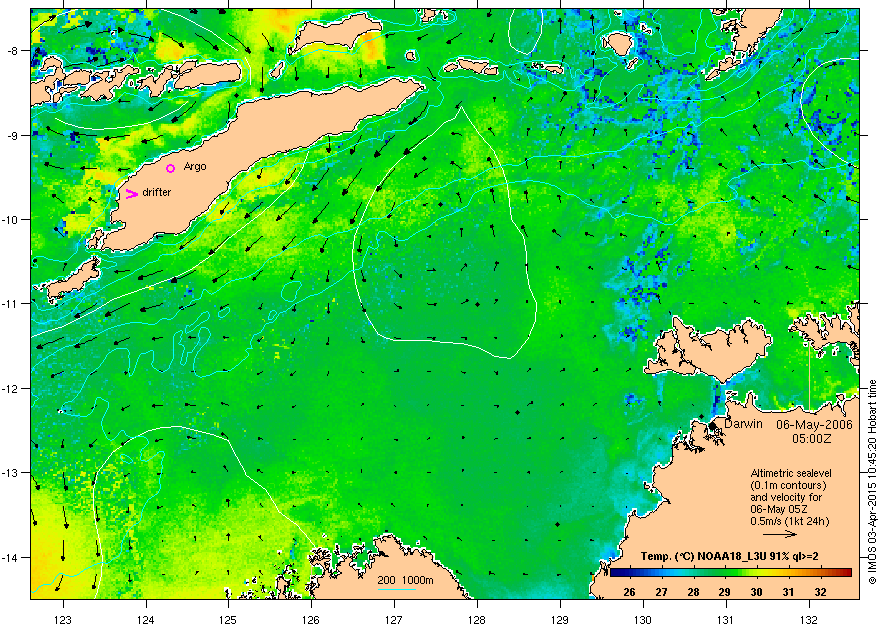This screenshot has width=880, height=630.
Task: Click the latitude axis label '-14'
Action: [x=10, y=558]
